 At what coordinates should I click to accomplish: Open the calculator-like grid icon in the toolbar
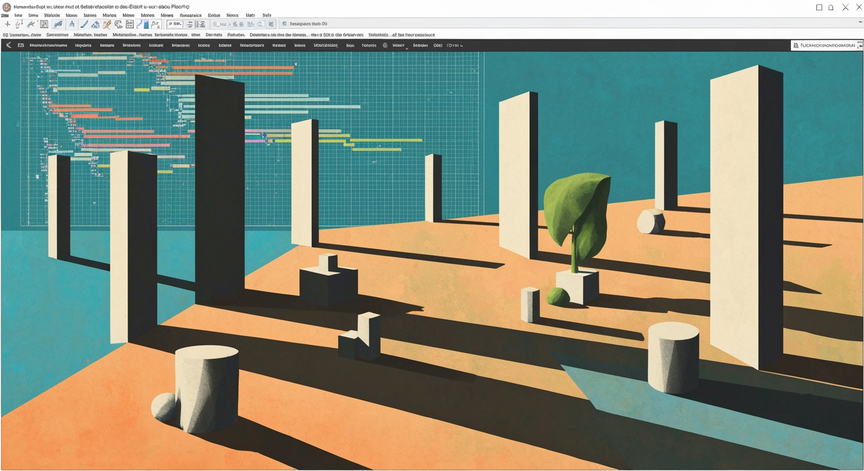pos(129,24)
